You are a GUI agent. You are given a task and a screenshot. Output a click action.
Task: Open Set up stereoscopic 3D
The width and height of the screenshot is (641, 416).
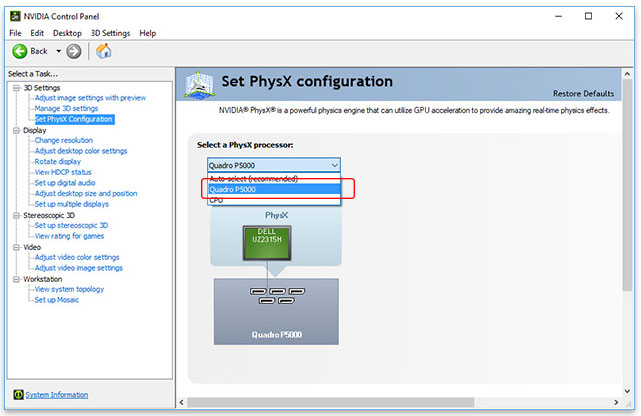(71, 225)
